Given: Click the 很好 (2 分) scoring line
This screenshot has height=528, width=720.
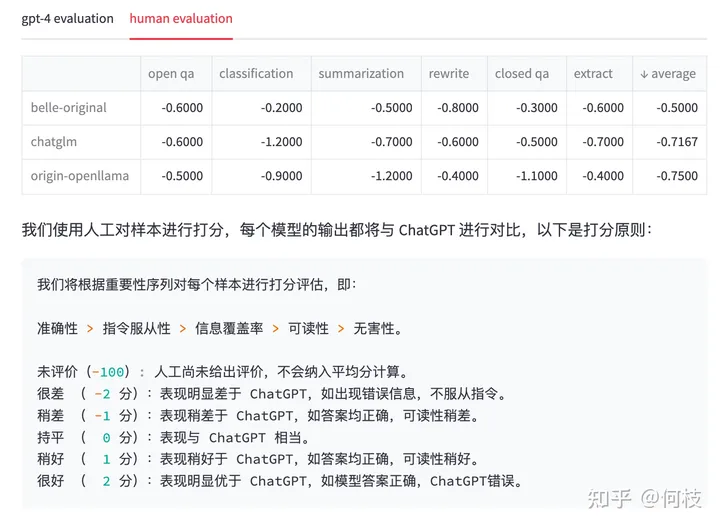Looking at the screenshot, I should pyautogui.click(x=280, y=481).
